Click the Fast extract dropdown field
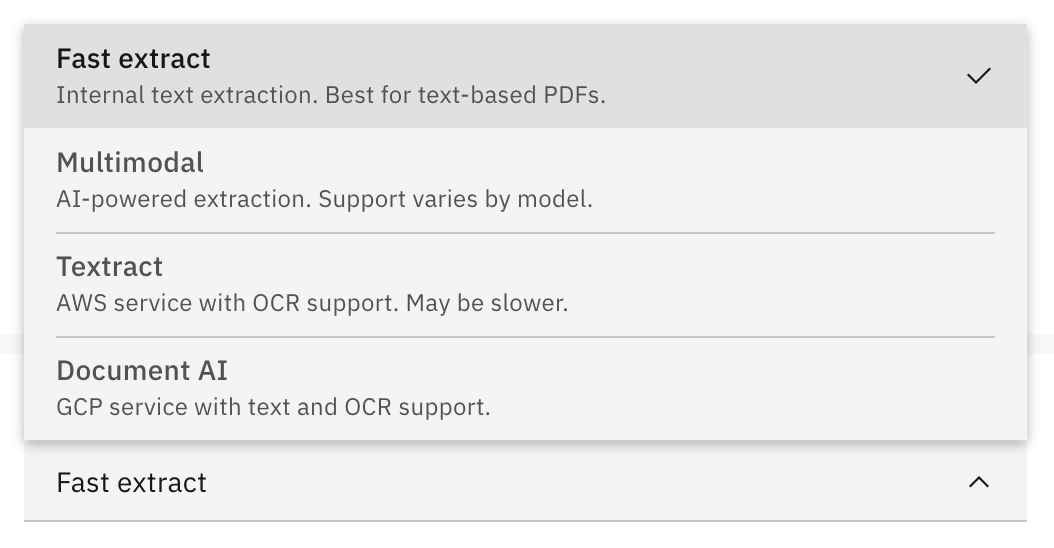The height and width of the screenshot is (548, 1054). [500, 482]
